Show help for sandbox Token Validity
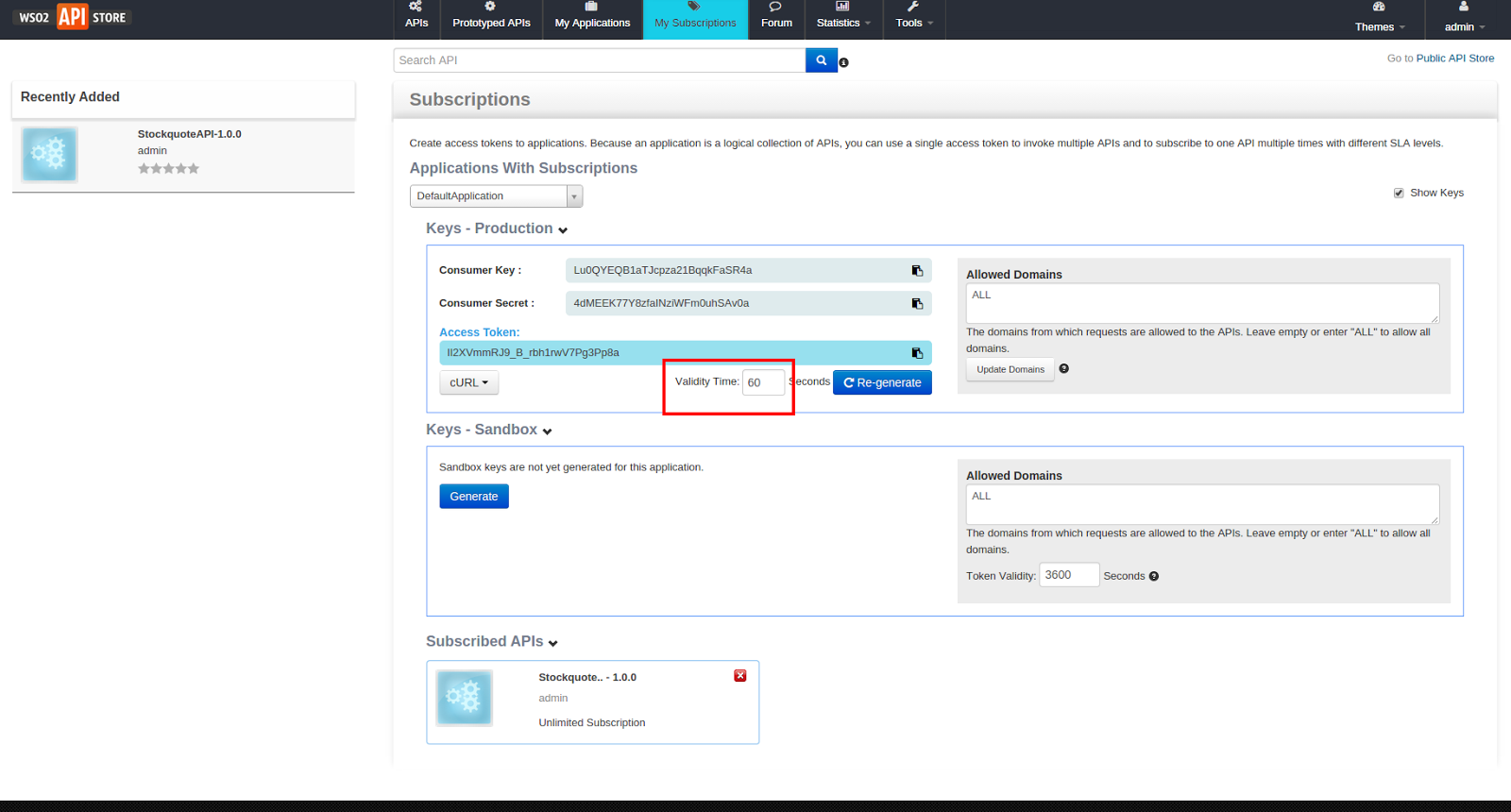The image size is (1511, 812). [1154, 576]
